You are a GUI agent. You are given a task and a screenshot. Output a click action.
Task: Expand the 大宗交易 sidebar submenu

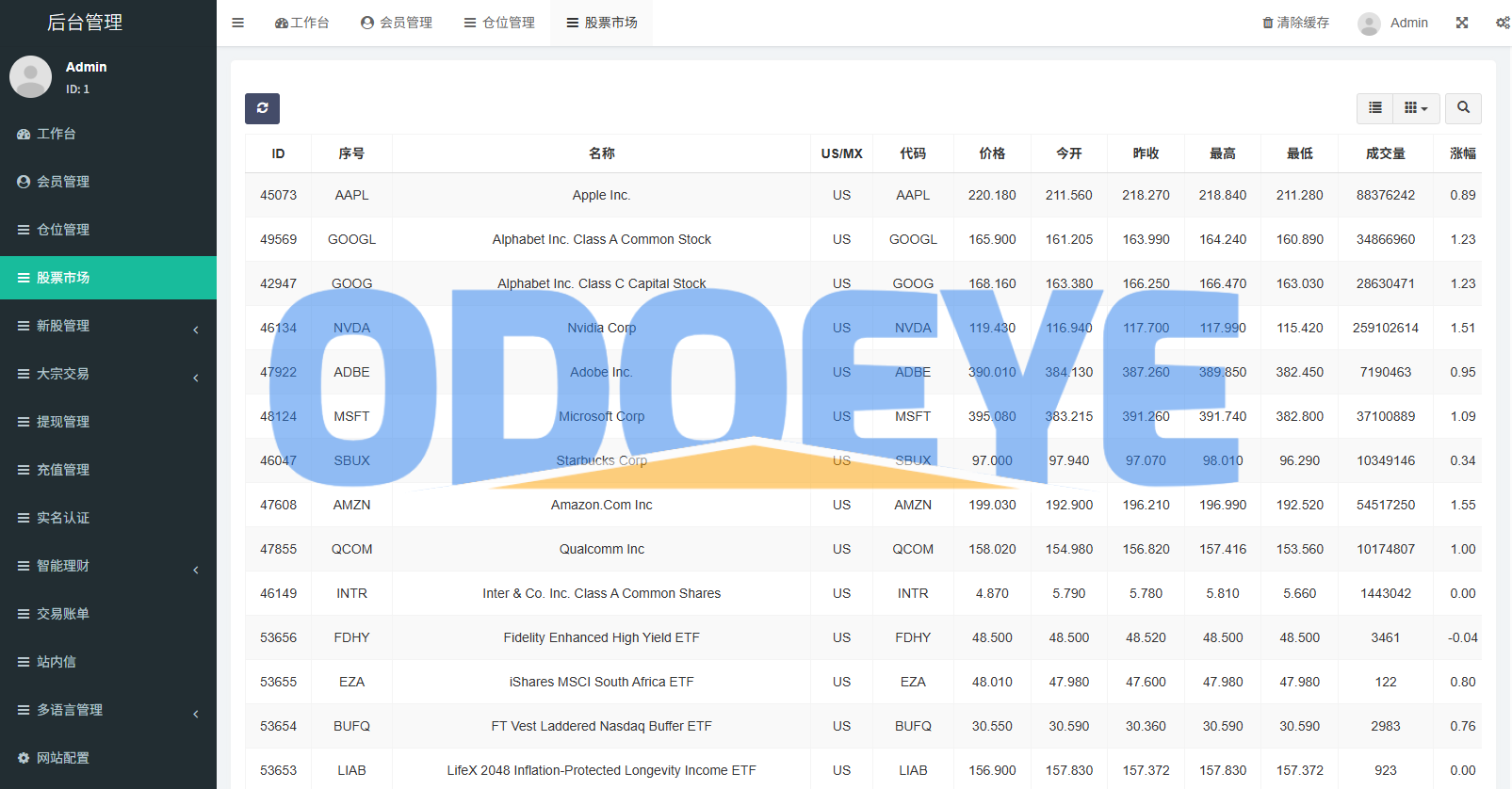tap(108, 374)
